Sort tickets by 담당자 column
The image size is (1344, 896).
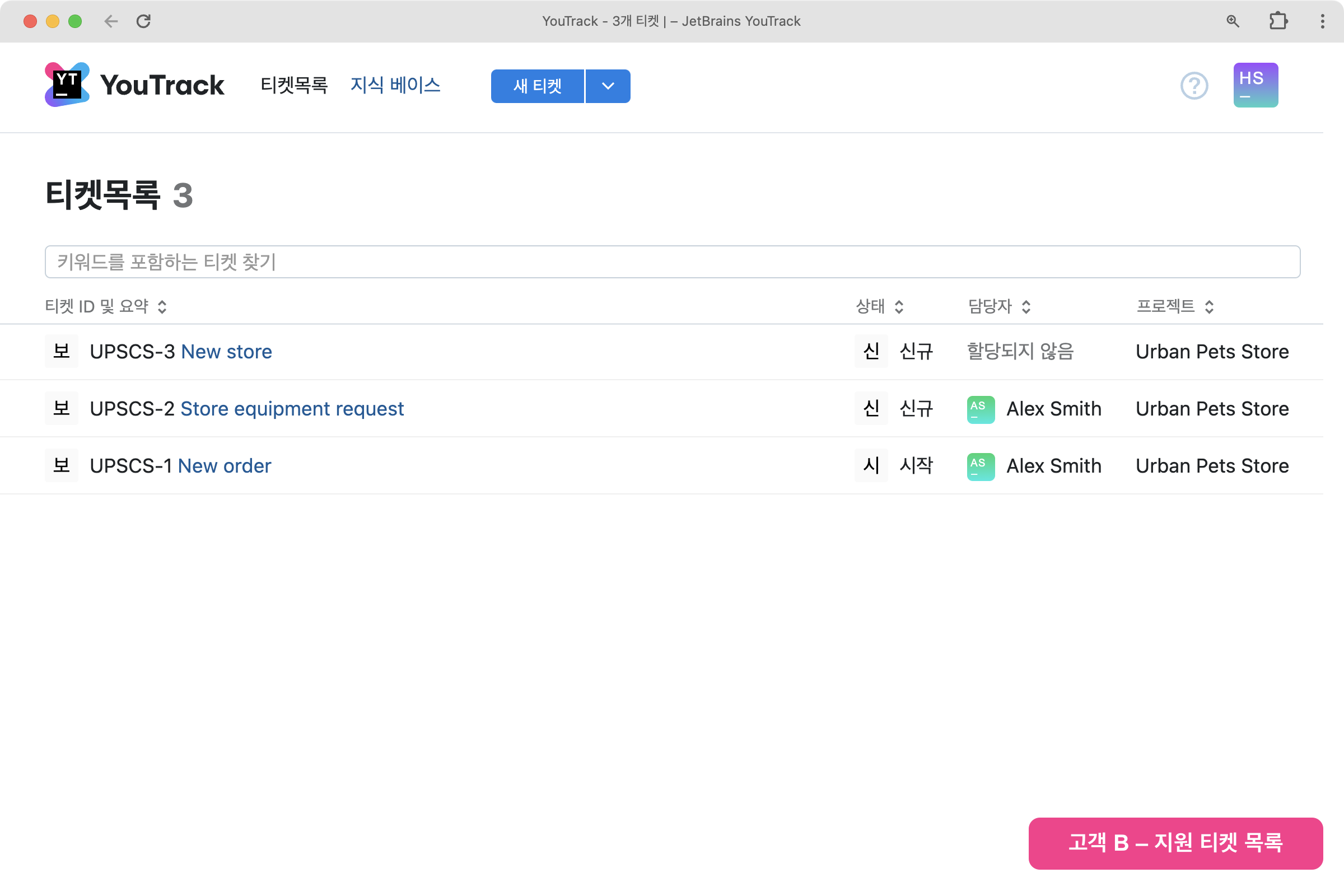pyautogui.click(x=999, y=307)
